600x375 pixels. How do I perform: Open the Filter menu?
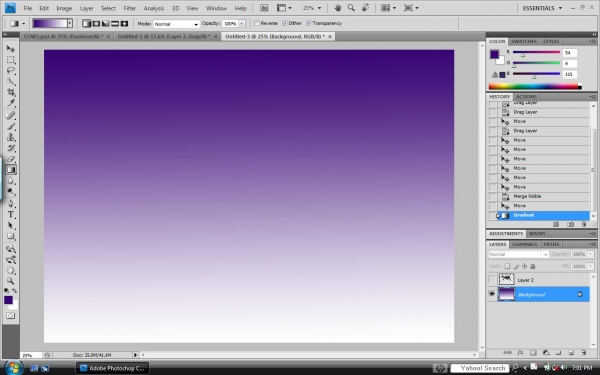(x=130, y=8)
